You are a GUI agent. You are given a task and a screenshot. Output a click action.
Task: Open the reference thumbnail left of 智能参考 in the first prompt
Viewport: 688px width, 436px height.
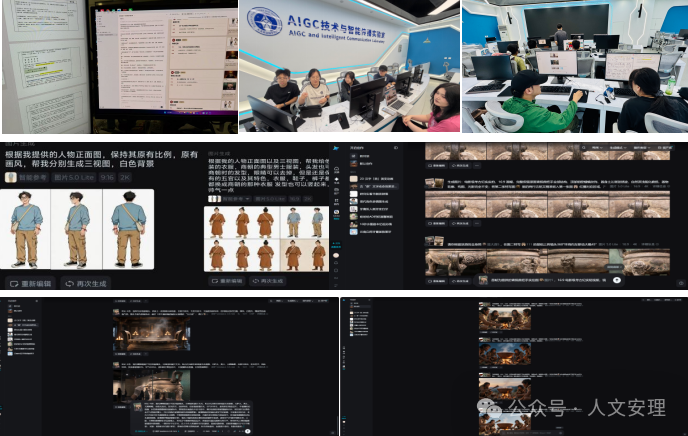coord(11,178)
